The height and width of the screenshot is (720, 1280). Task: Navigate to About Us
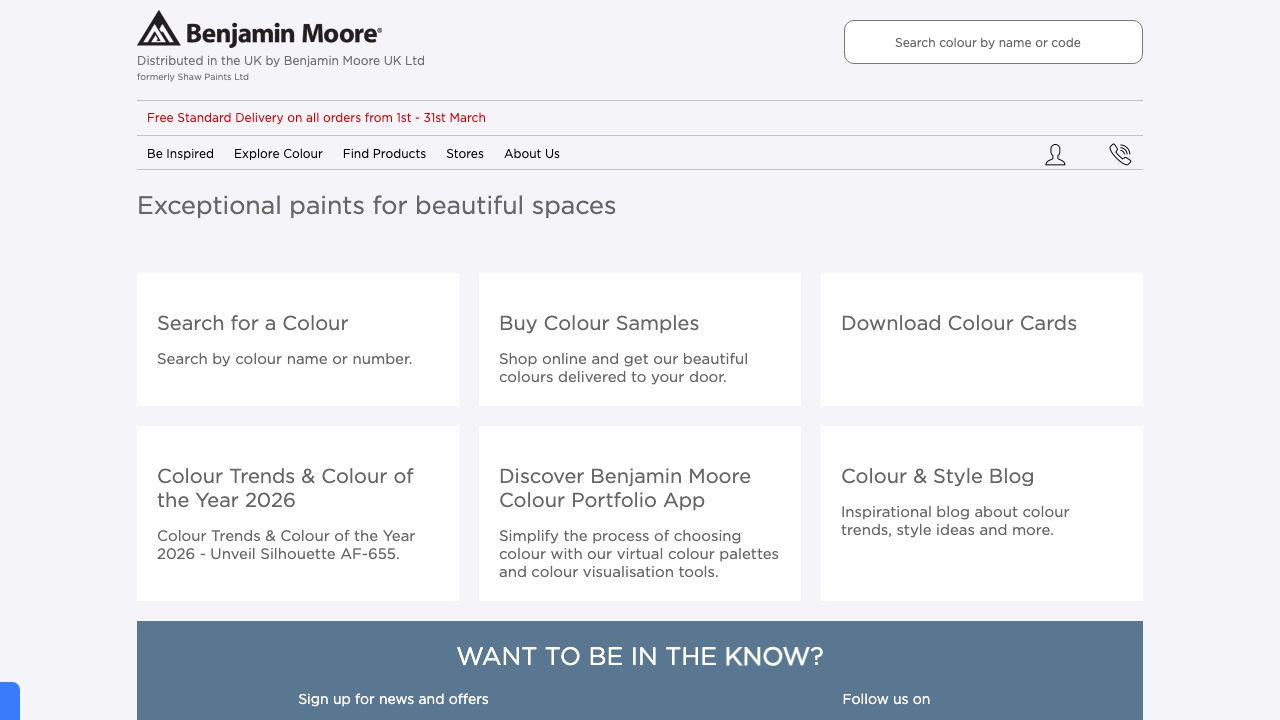click(531, 153)
